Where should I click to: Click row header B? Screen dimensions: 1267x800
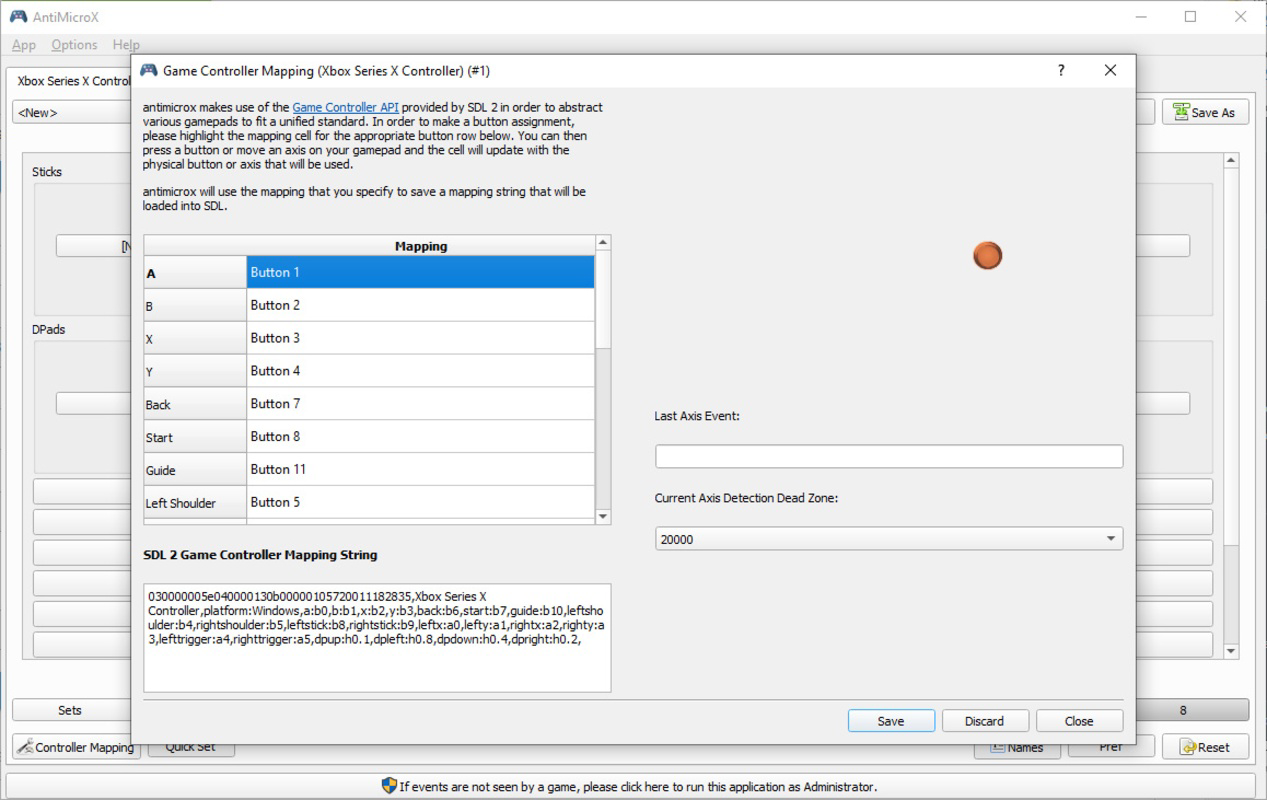tap(195, 306)
